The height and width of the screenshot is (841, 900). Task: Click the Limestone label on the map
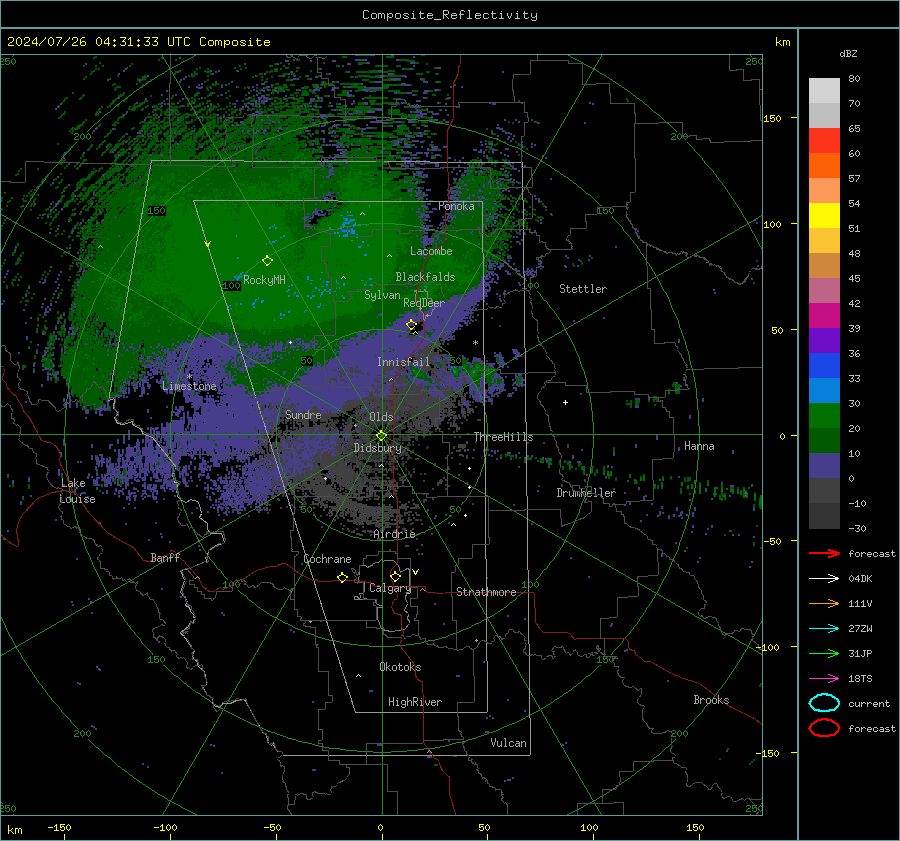pos(189,386)
